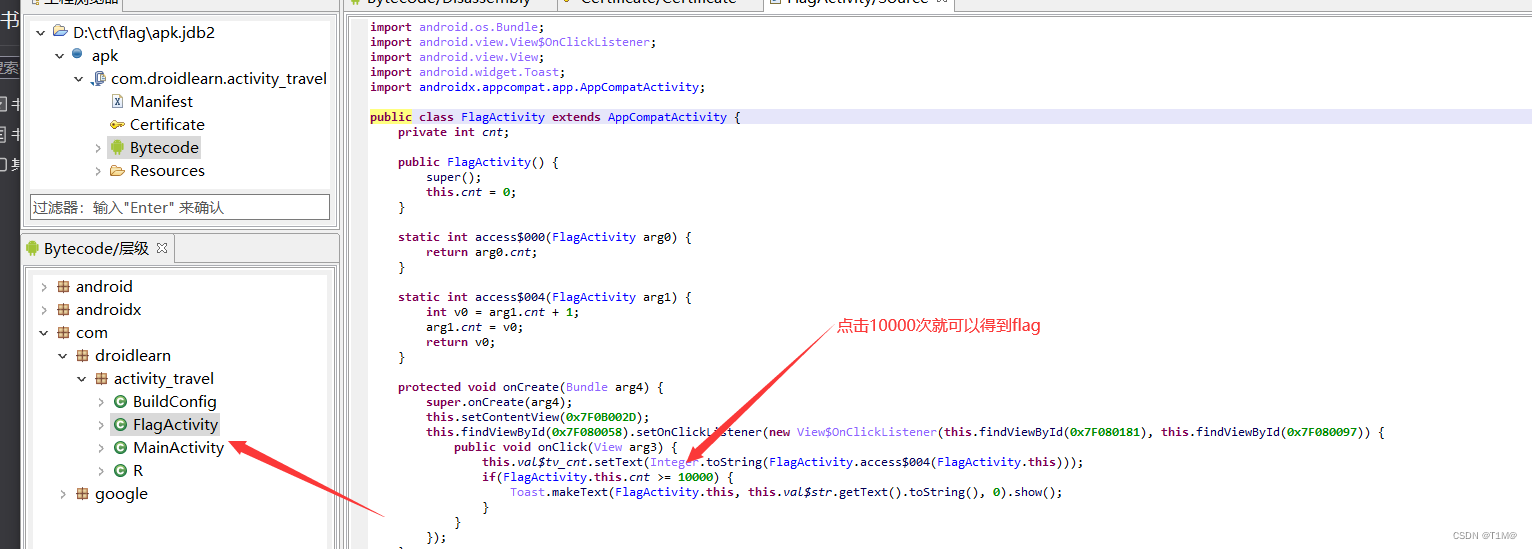Click the constant '10000' in the if condition
The width and height of the screenshot is (1532, 549).
696,477
